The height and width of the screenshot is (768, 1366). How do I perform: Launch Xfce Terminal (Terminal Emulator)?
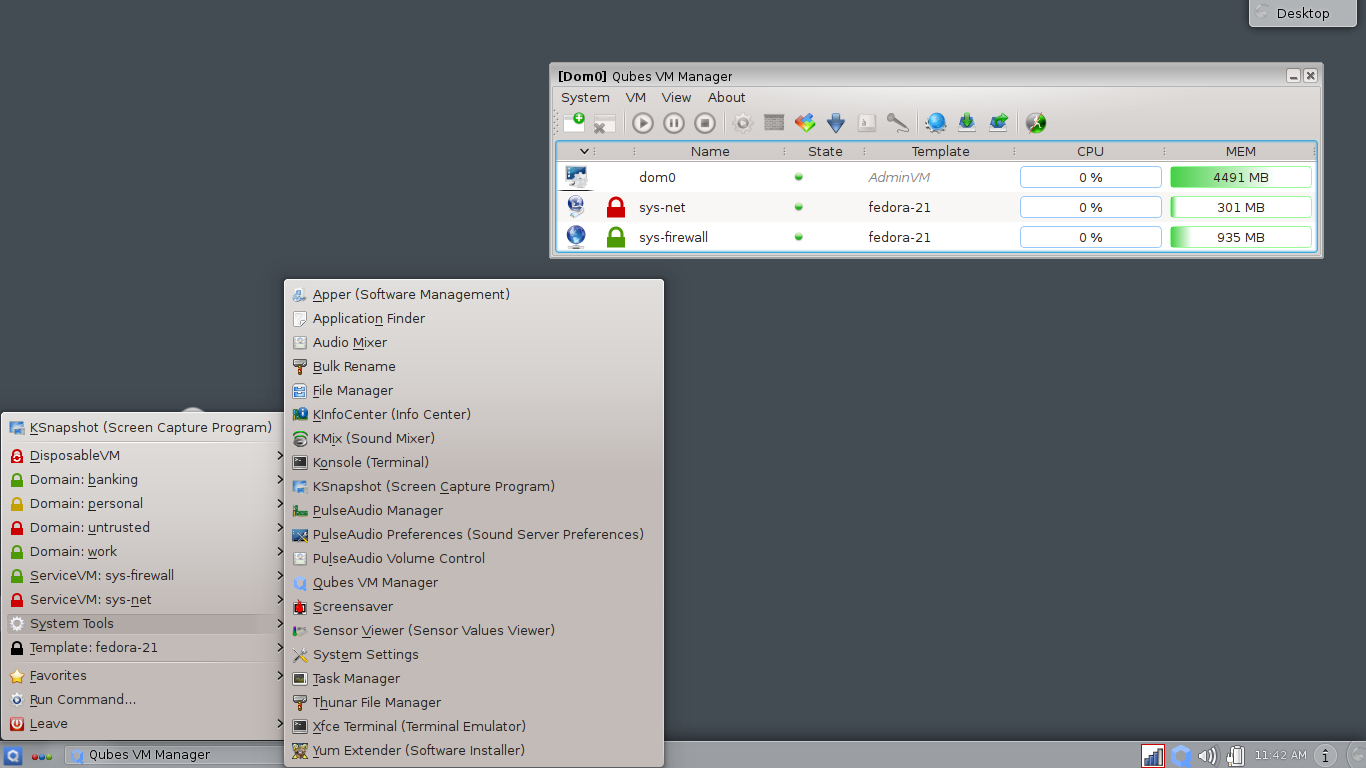click(x=474, y=726)
